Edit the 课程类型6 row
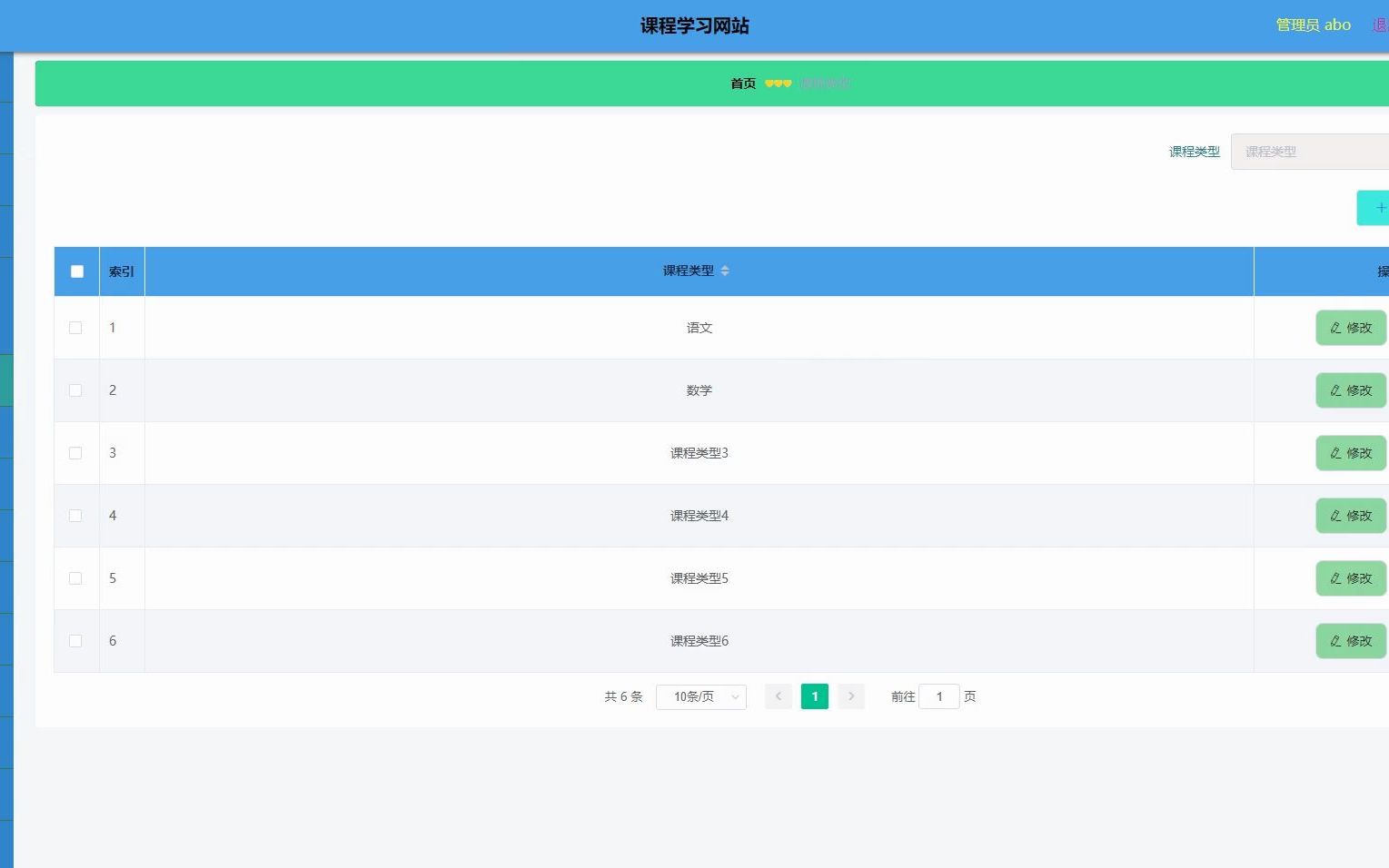 coord(1351,641)
